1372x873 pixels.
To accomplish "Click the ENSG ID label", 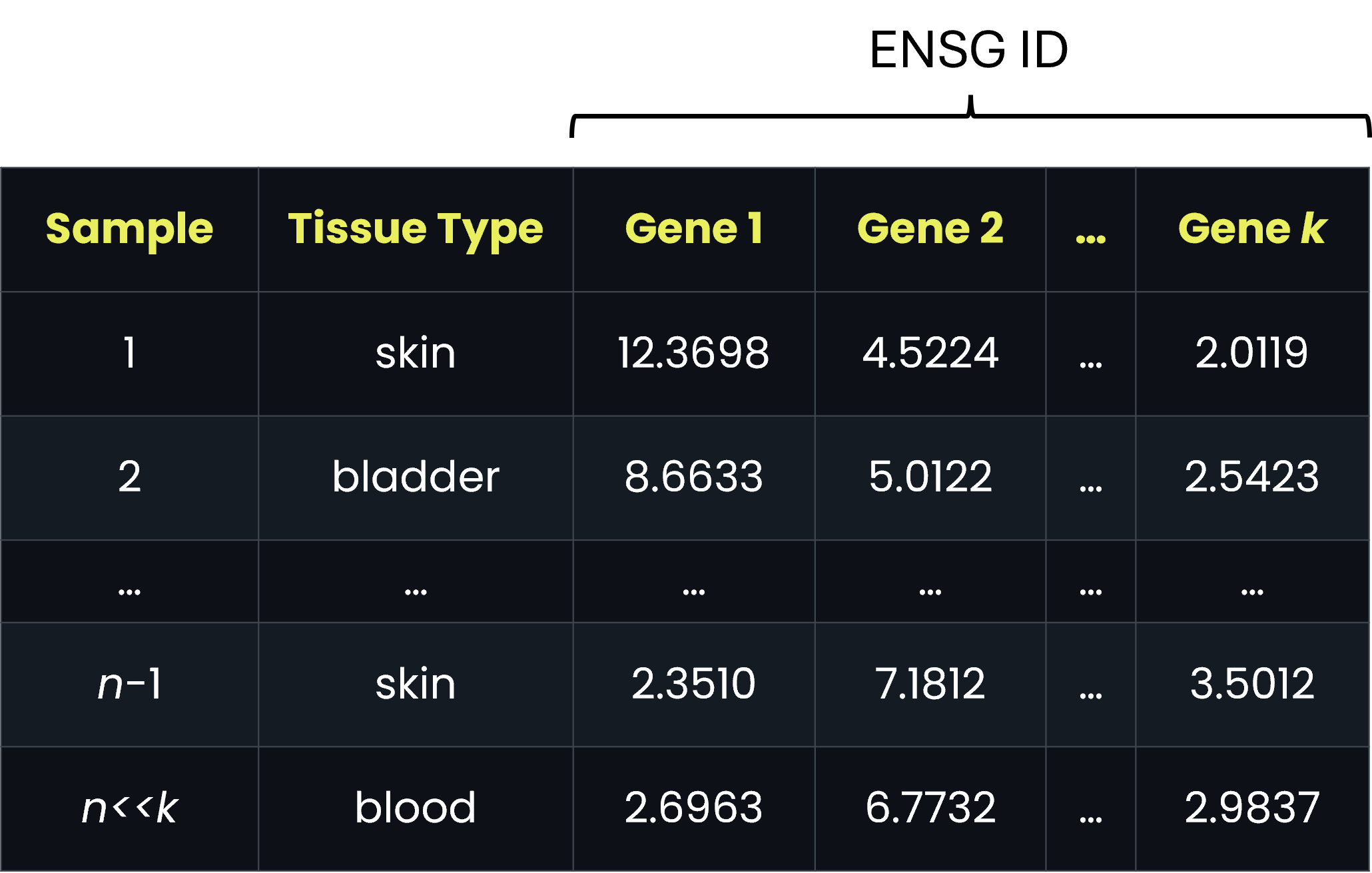I will pyautogui.click(x=969, y=50).
